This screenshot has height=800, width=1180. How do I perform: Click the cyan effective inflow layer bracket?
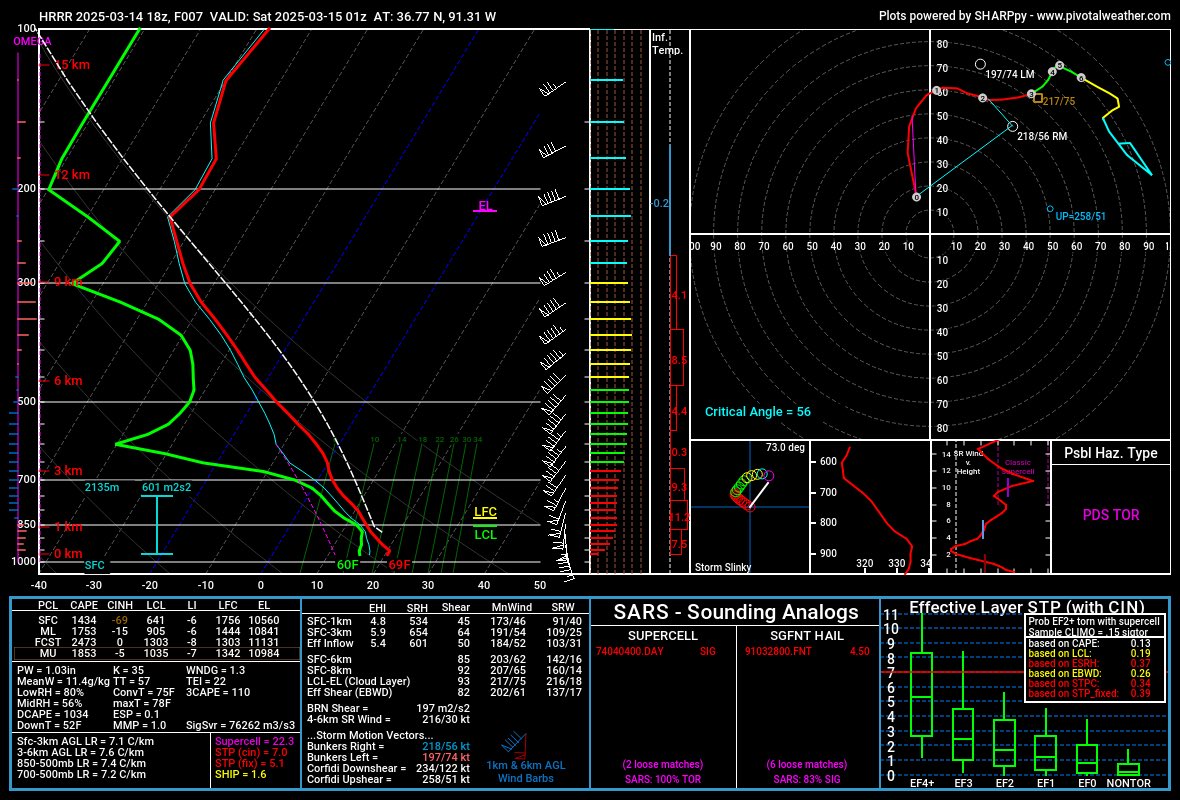(x=157, y=525)
